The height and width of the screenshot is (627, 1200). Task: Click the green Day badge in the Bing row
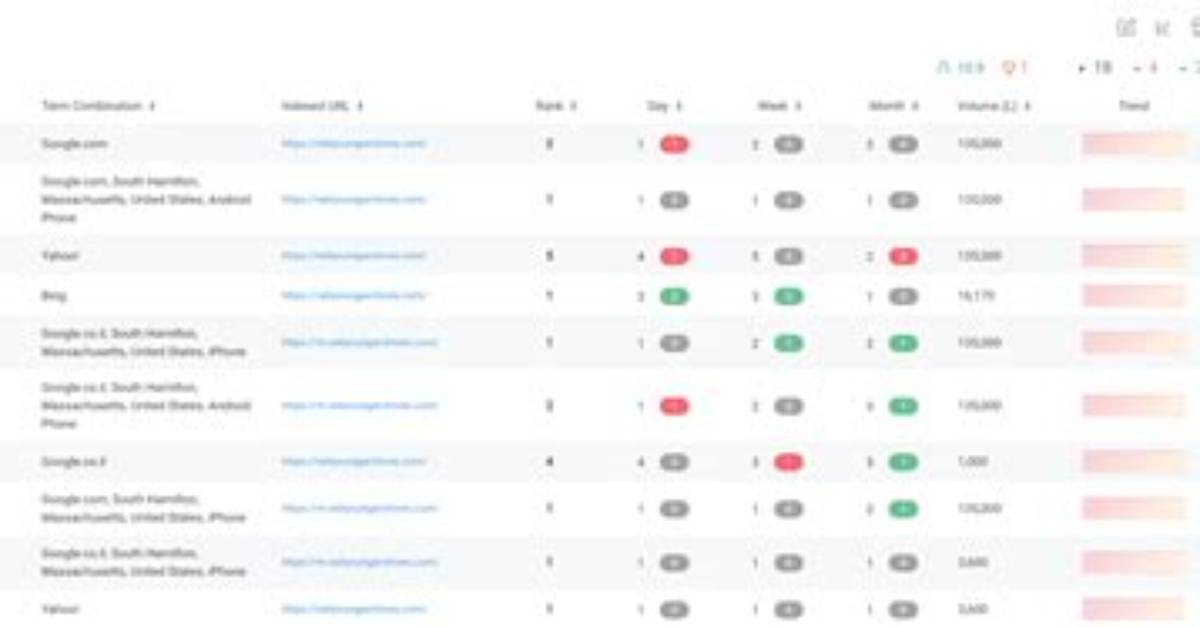[x=675, y=297]
